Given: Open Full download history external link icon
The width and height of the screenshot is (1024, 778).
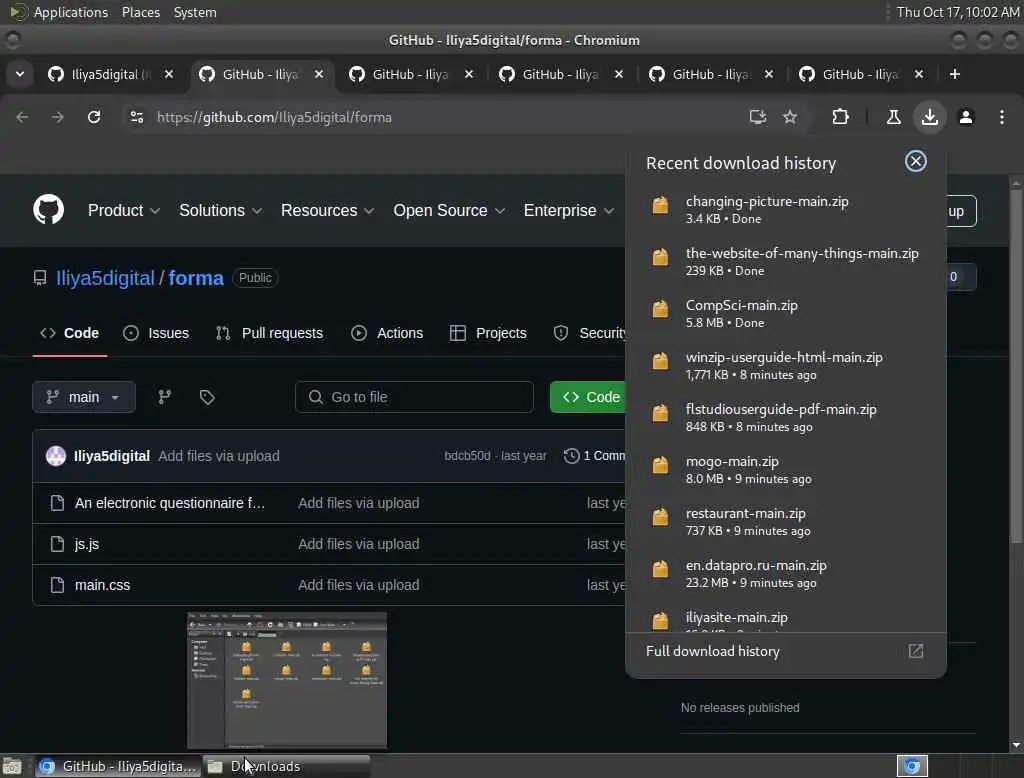Looking at the screenshot, I should 916,651.
